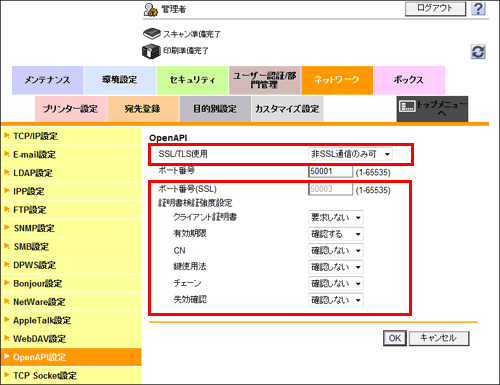Click the top menu icon button
This screenshot has height=385, width=500.
[432, 109]
